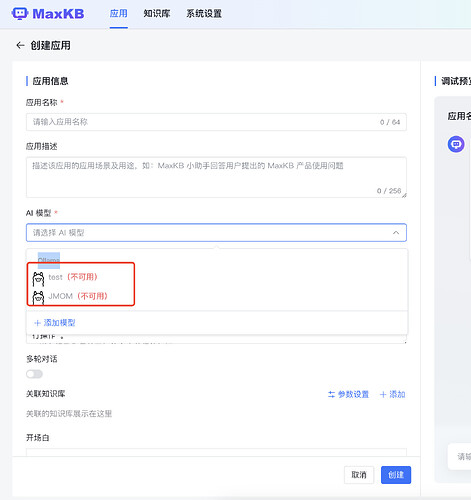
Task: Click the 取消 button
Action: [x=359, y=475]
